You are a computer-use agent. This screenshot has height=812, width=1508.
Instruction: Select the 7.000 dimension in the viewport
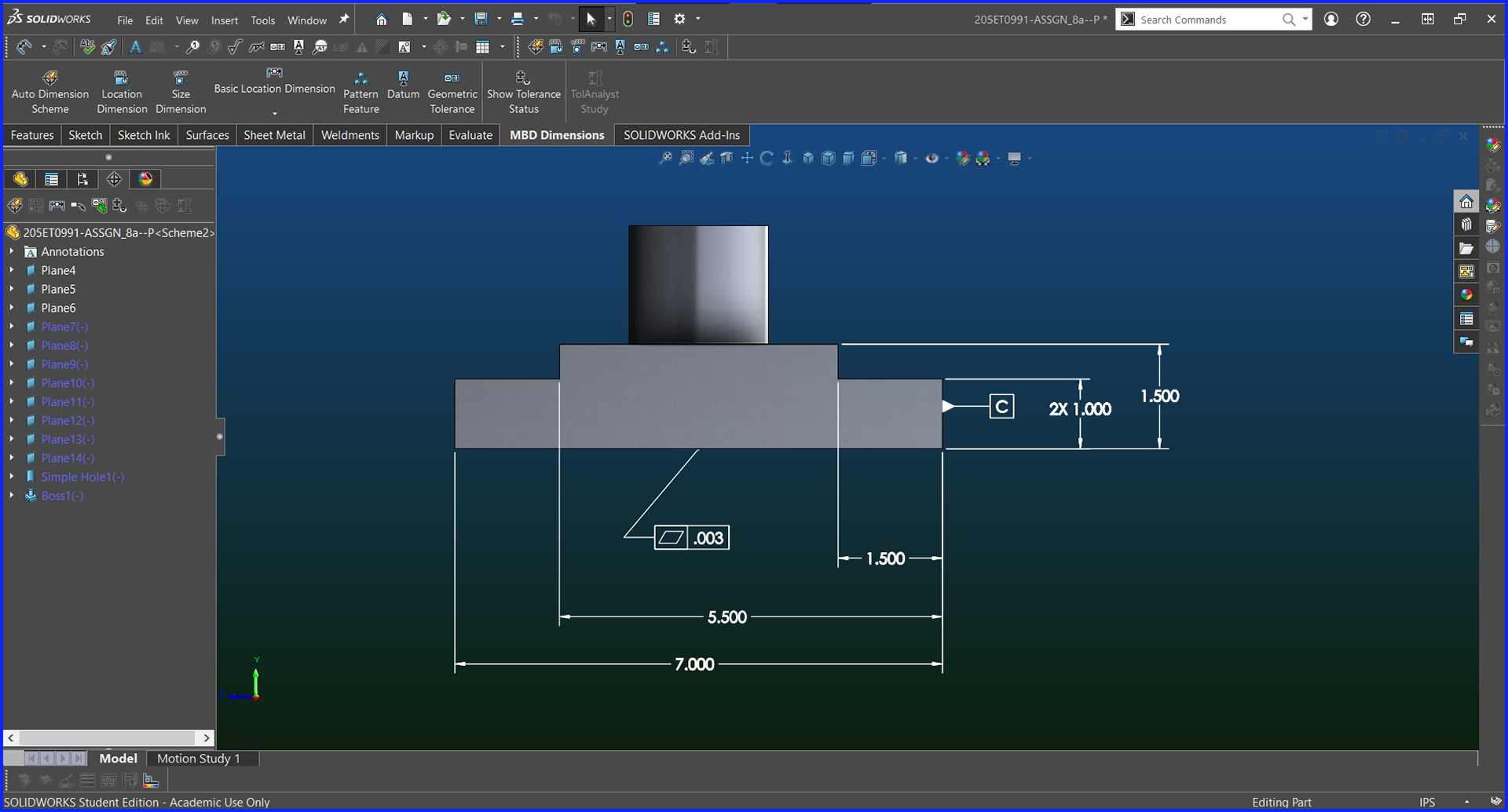pos(694,664)
